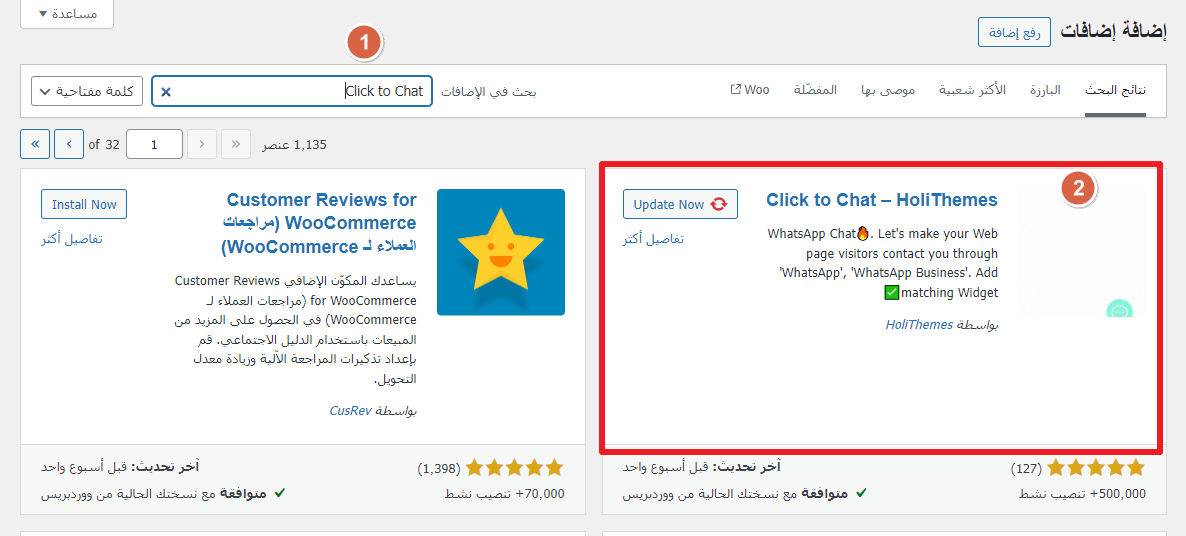Open the البارزة featured tab
Viewport: 1186px width, 536px height.
(1045, 91)
